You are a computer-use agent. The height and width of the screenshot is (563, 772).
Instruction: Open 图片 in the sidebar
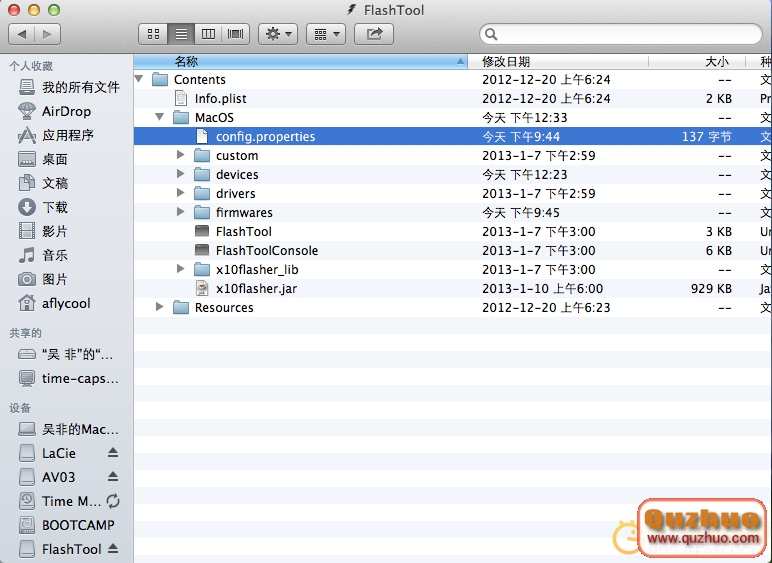coord(43,280)
